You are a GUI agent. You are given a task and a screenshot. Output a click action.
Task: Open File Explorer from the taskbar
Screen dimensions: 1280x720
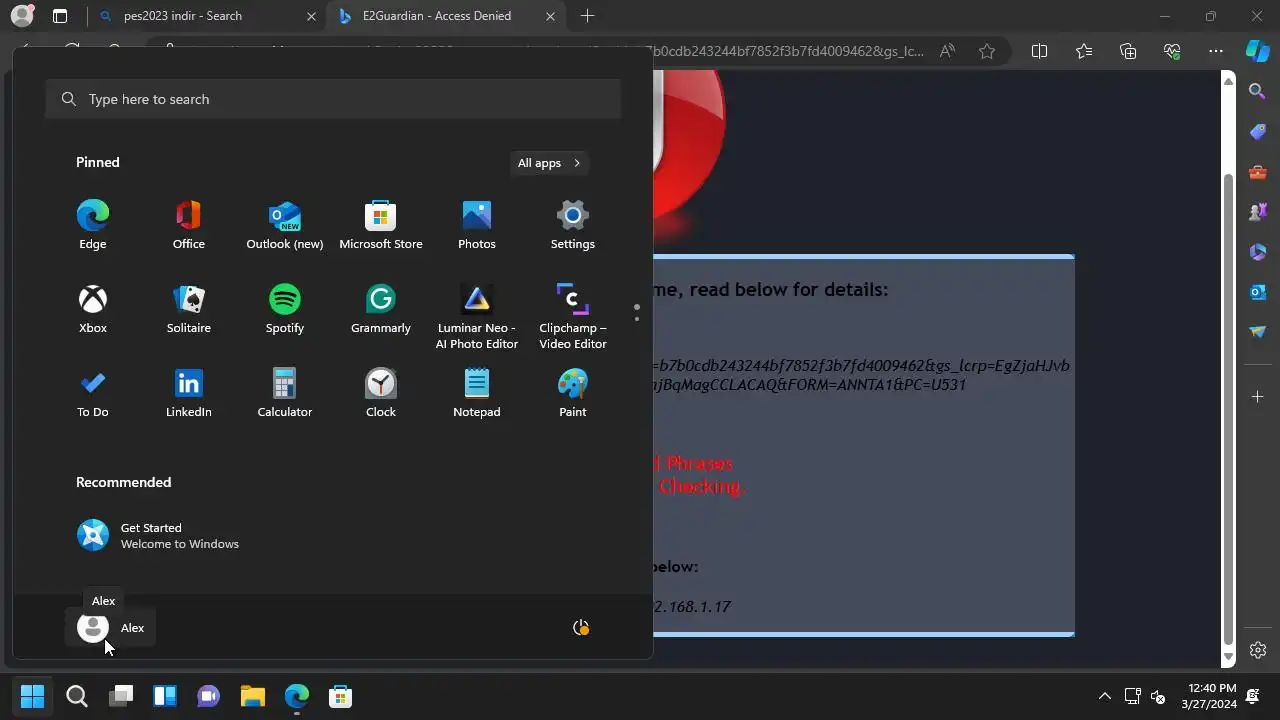(253, 696)
